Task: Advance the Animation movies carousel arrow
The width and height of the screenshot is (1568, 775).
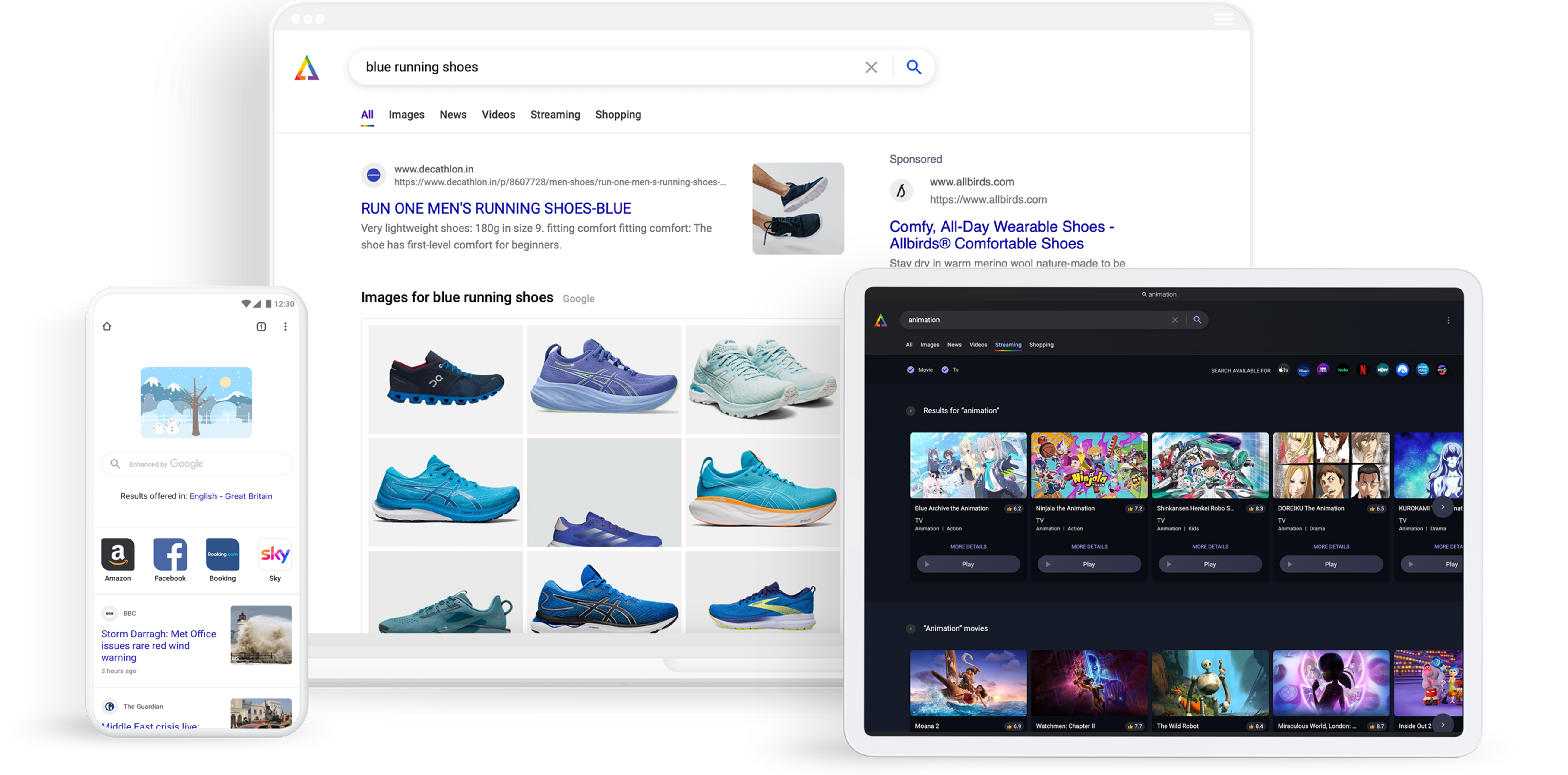Action: [1443, 724]
